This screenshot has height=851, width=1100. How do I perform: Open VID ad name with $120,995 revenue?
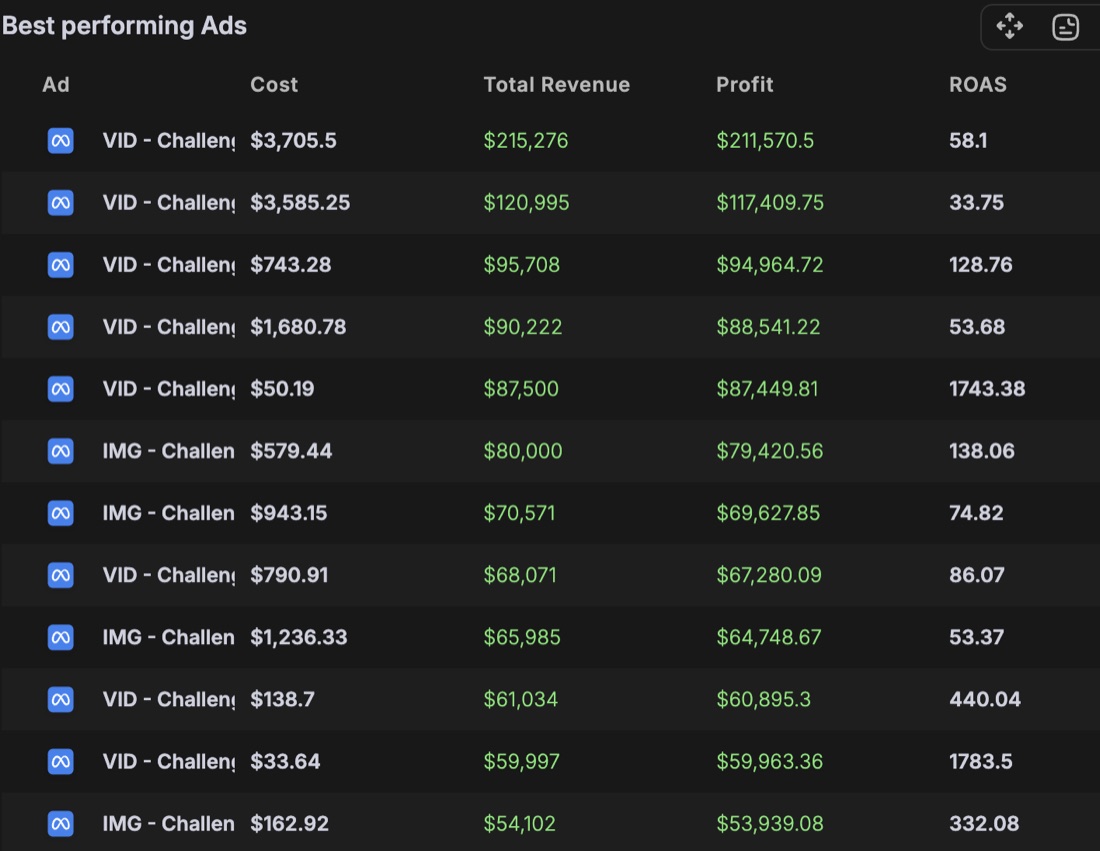[168, 203]
